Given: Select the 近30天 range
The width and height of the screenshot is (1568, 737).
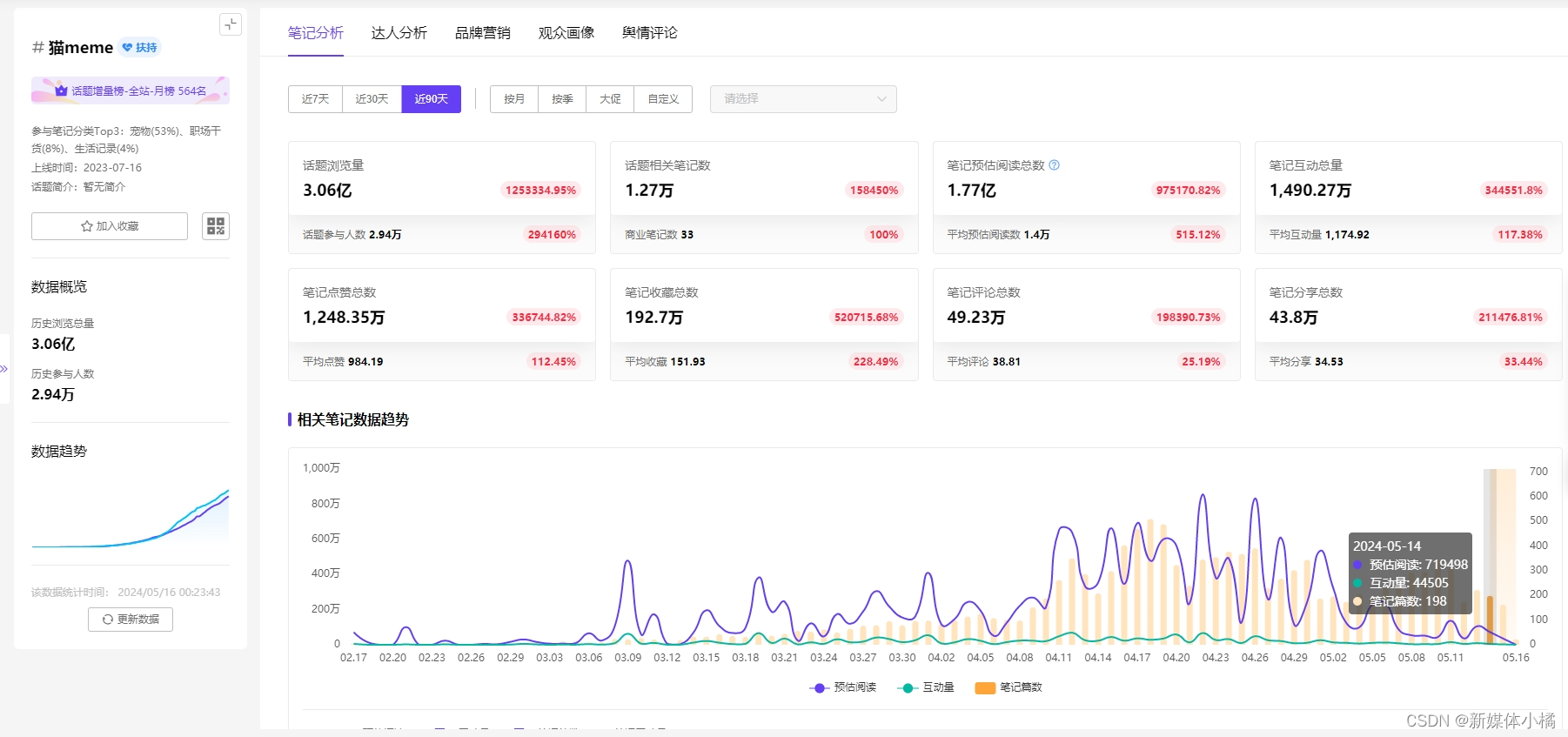Looking at the screenshot, I should point(372,99).
